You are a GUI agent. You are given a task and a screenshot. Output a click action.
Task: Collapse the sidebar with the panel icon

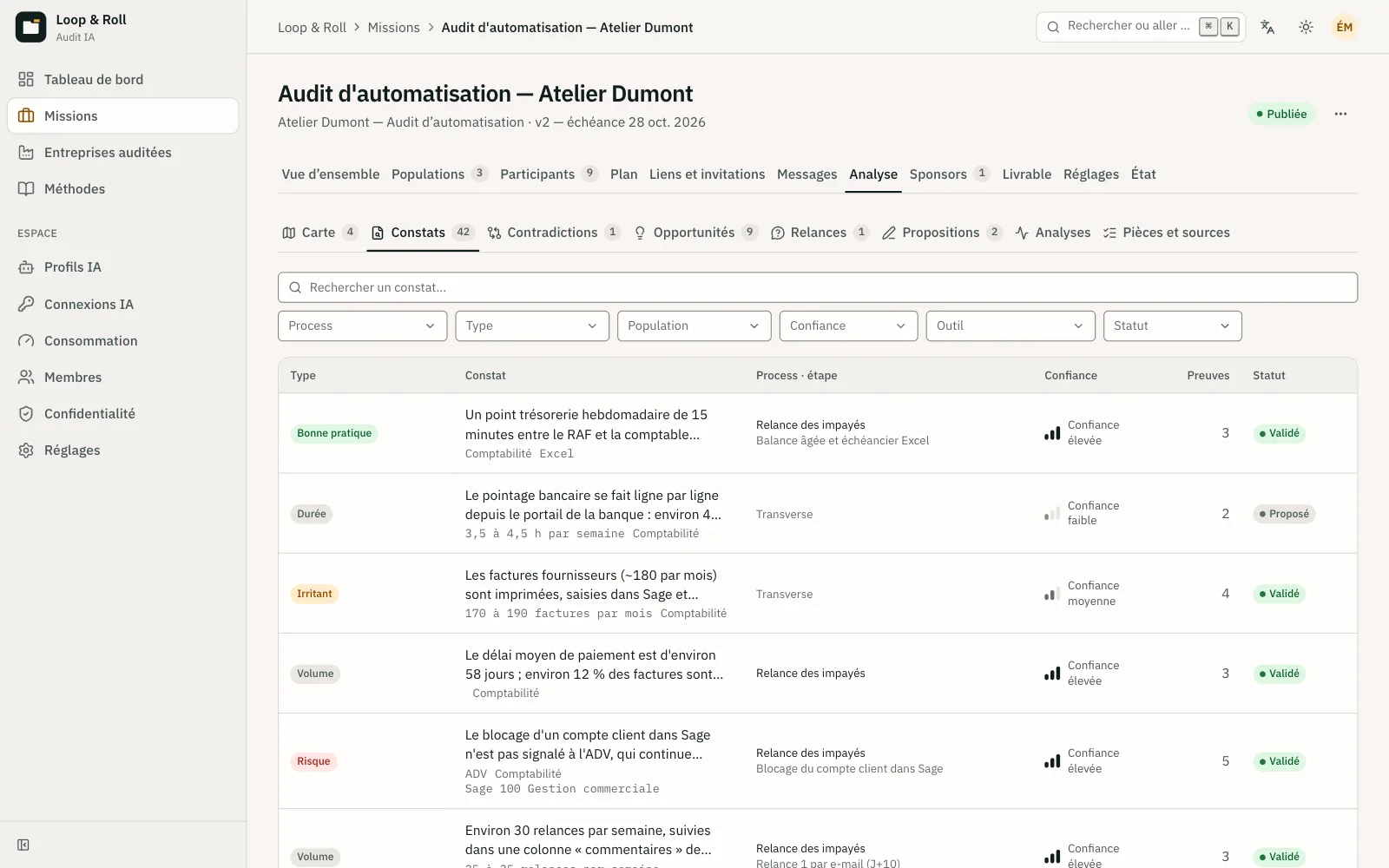click(23, 845)
